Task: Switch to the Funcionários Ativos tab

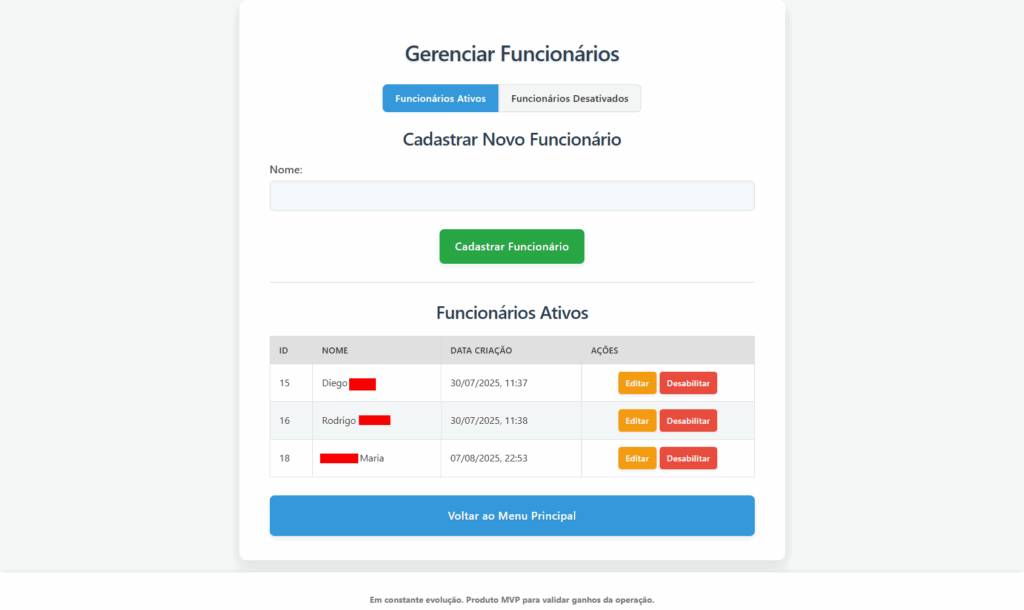Action: (x=440, y=99)
